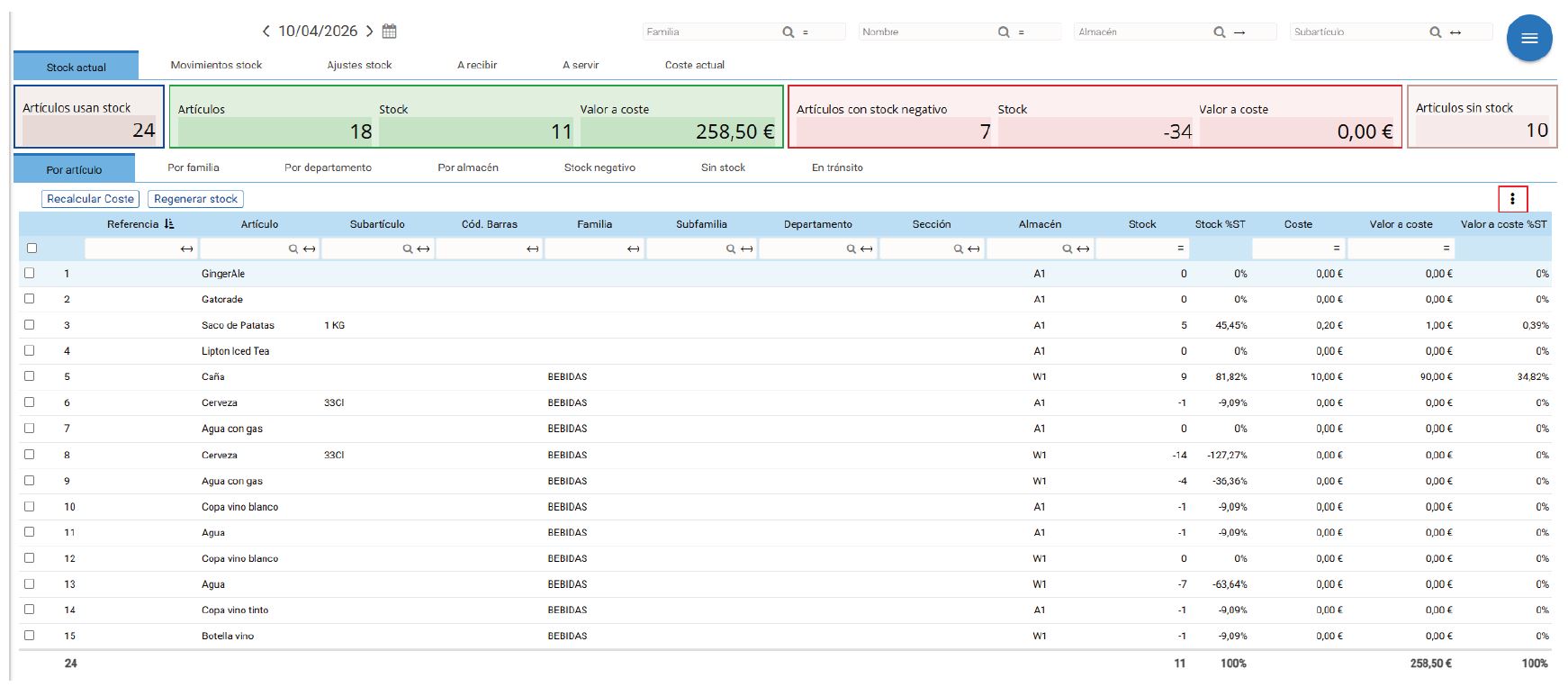Open the calendar date picker
Viewport: 1568px width, 696px height.
point(390,32)
